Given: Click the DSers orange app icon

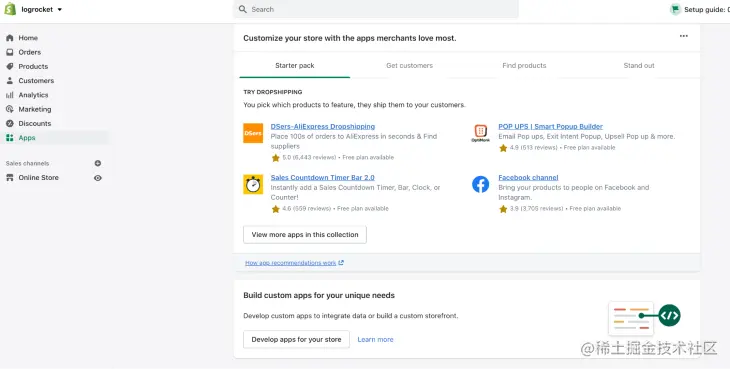Looking at the screenshot, I should 253,133.
